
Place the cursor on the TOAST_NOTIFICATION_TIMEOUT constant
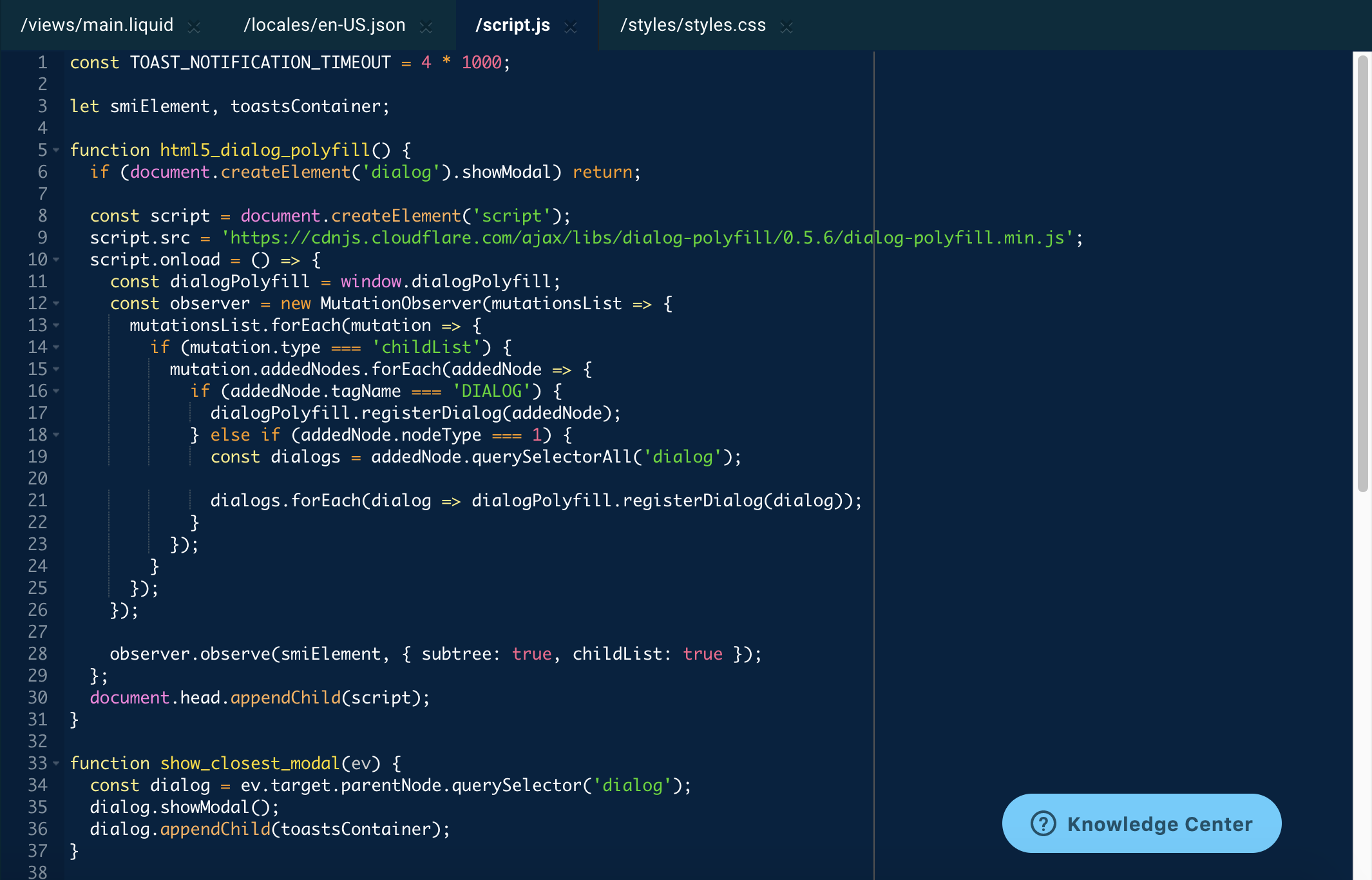click(260, 62)
